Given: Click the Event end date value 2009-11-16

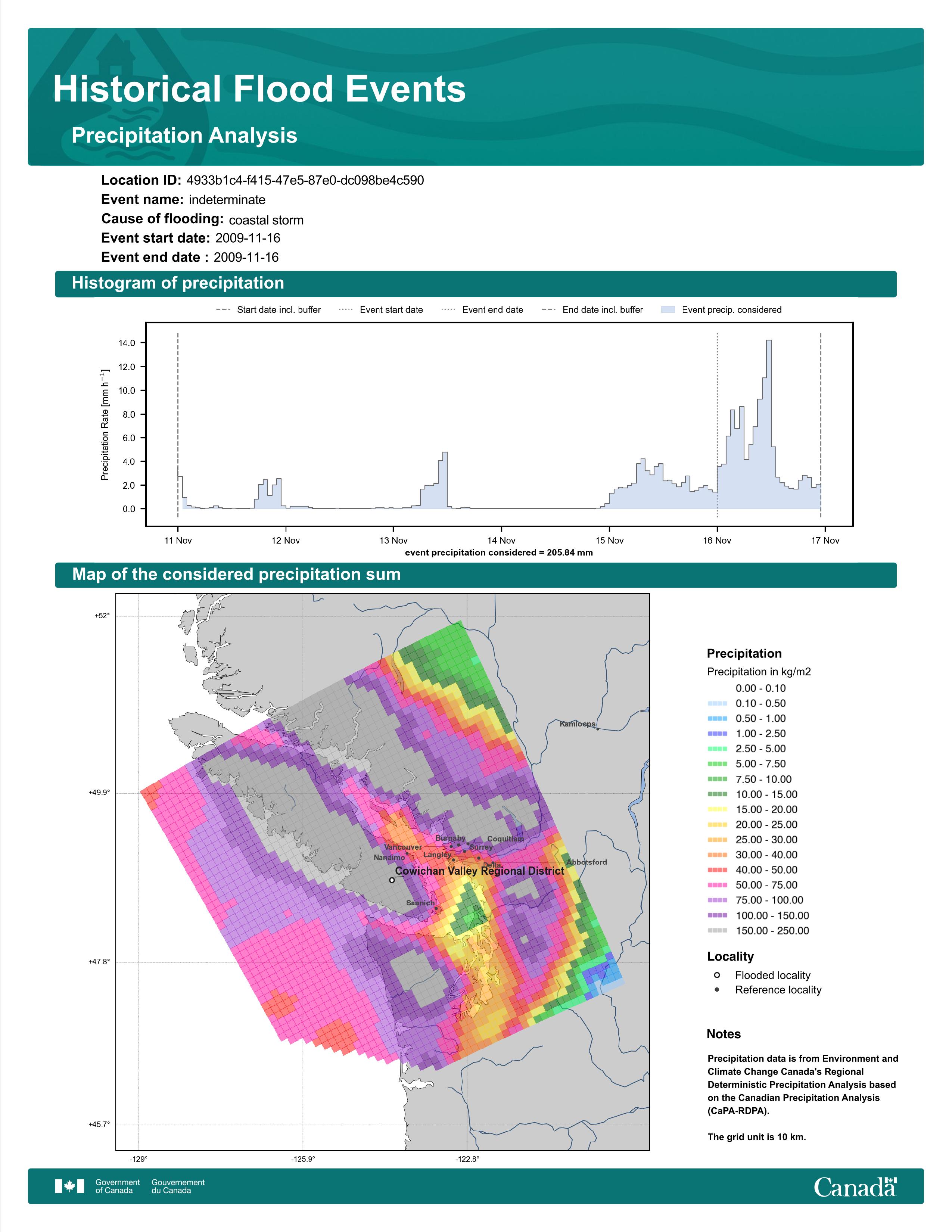Looking at the screenshot, I should [x=246, y=257].
